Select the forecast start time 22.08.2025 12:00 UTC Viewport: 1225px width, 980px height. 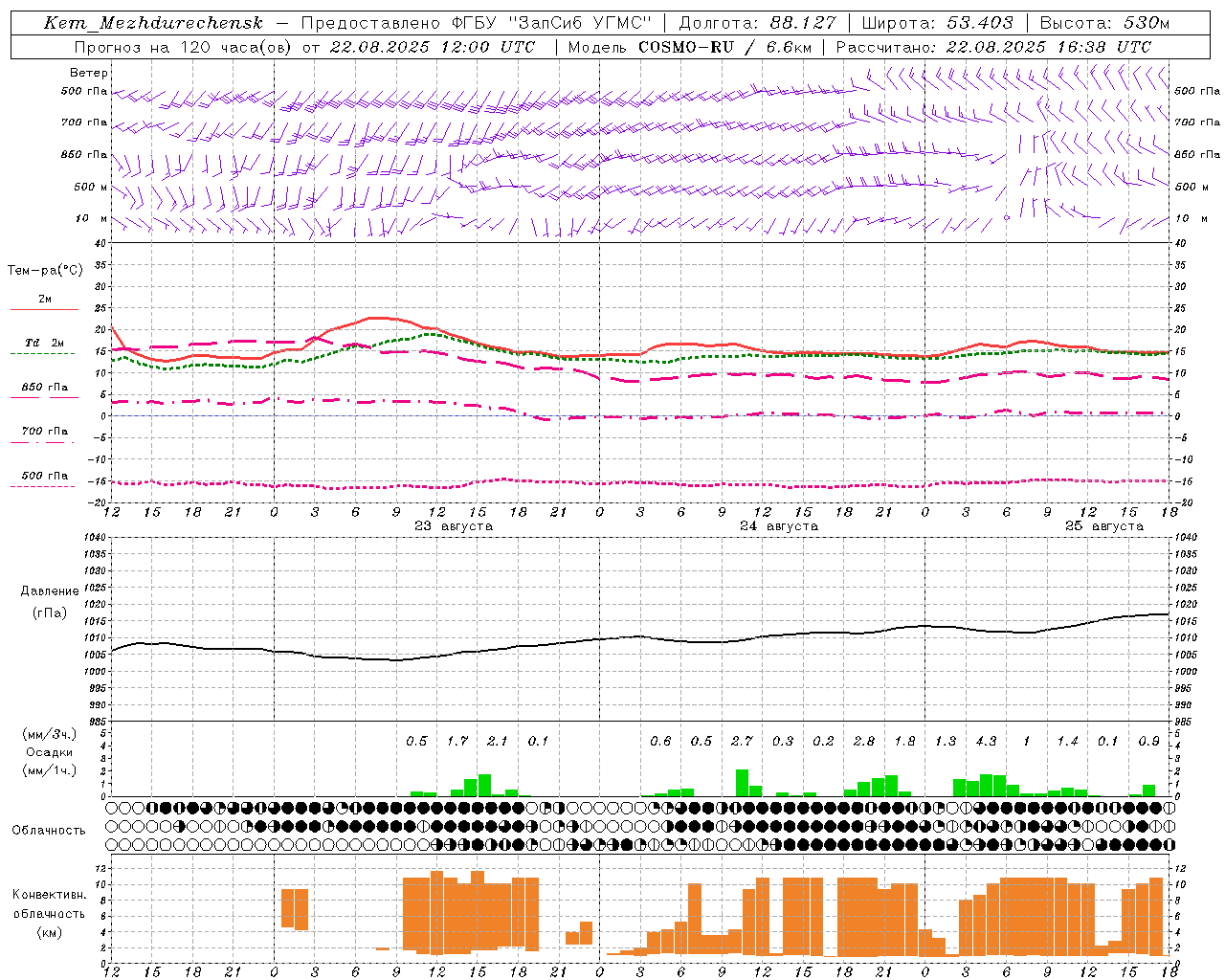point(433,47)
